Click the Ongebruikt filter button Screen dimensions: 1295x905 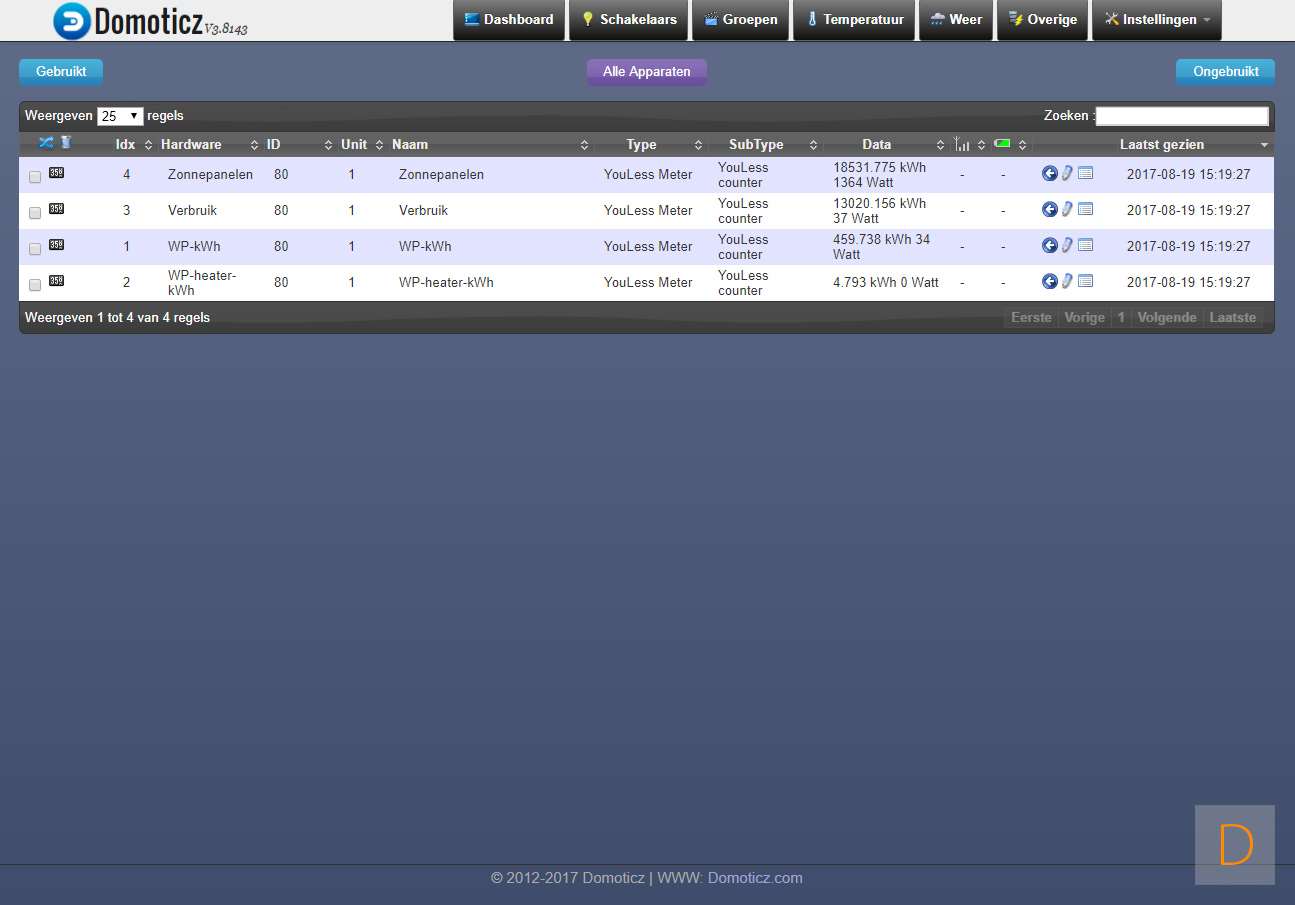coord(1225,72)
